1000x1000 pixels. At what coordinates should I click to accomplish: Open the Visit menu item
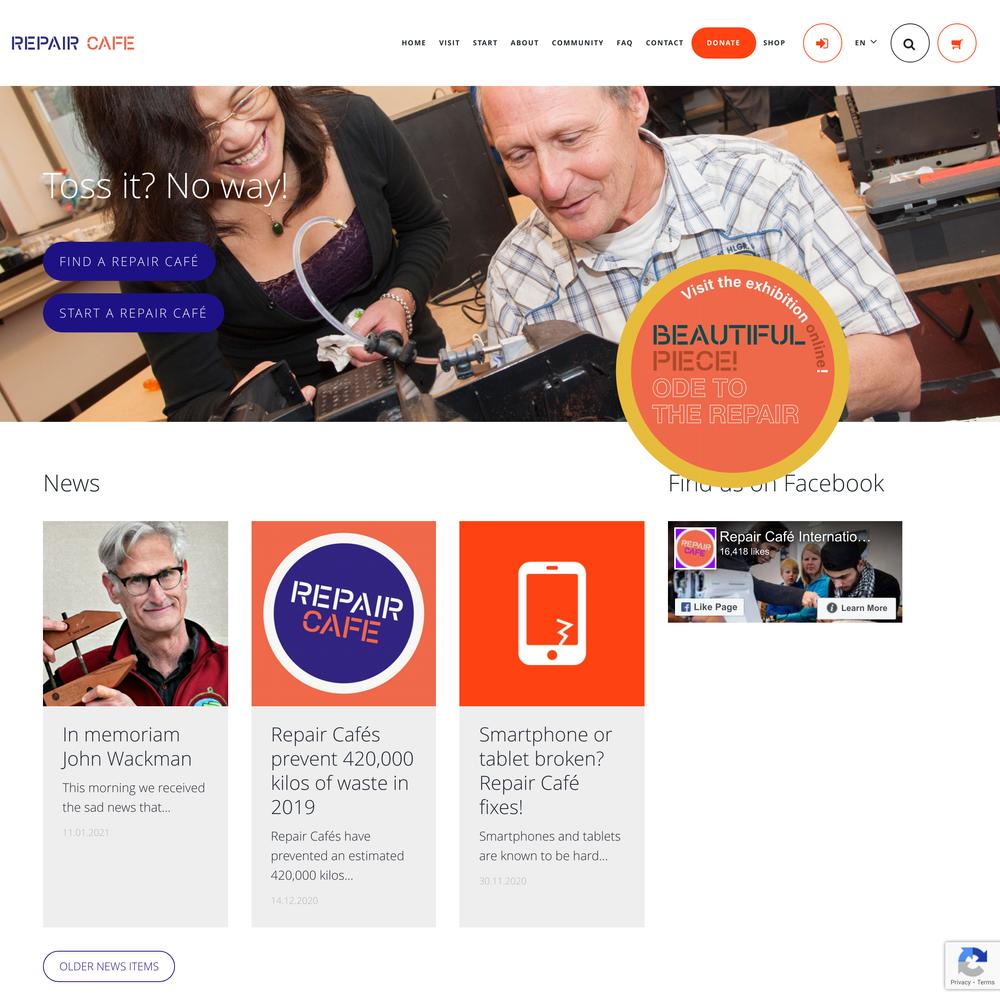tap(449, 43)
